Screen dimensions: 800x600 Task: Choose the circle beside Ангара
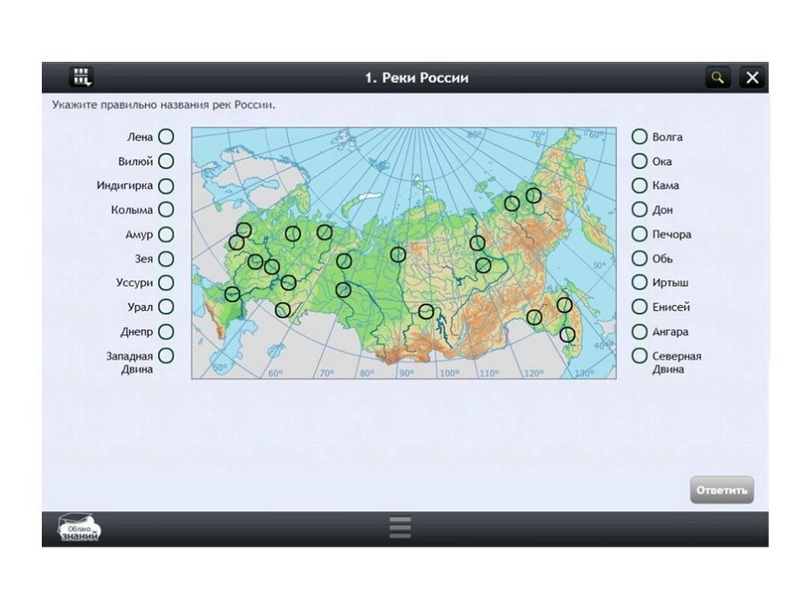pyautogui.click(x=639, y=332)
